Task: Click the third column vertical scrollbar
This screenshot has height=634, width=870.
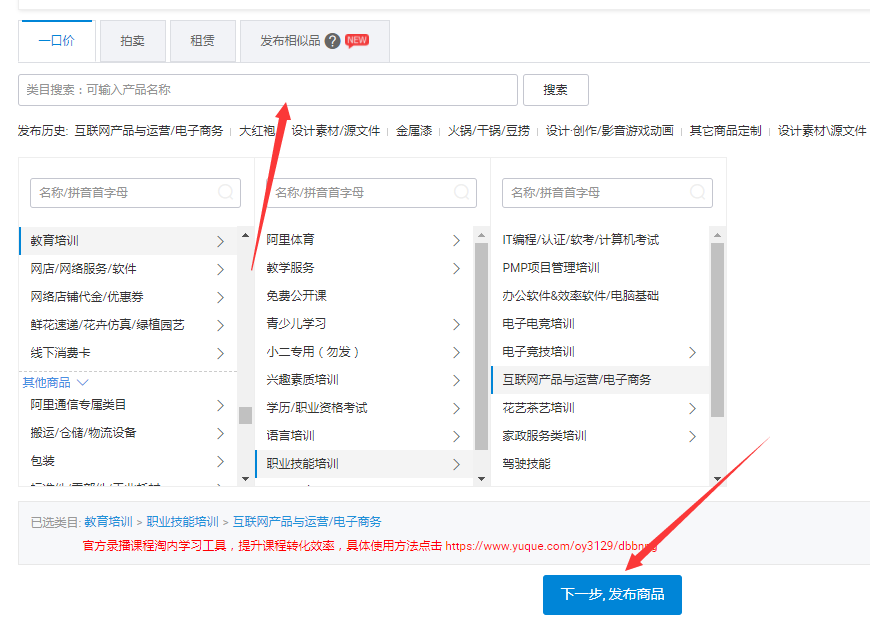Action: coord(717,330)
